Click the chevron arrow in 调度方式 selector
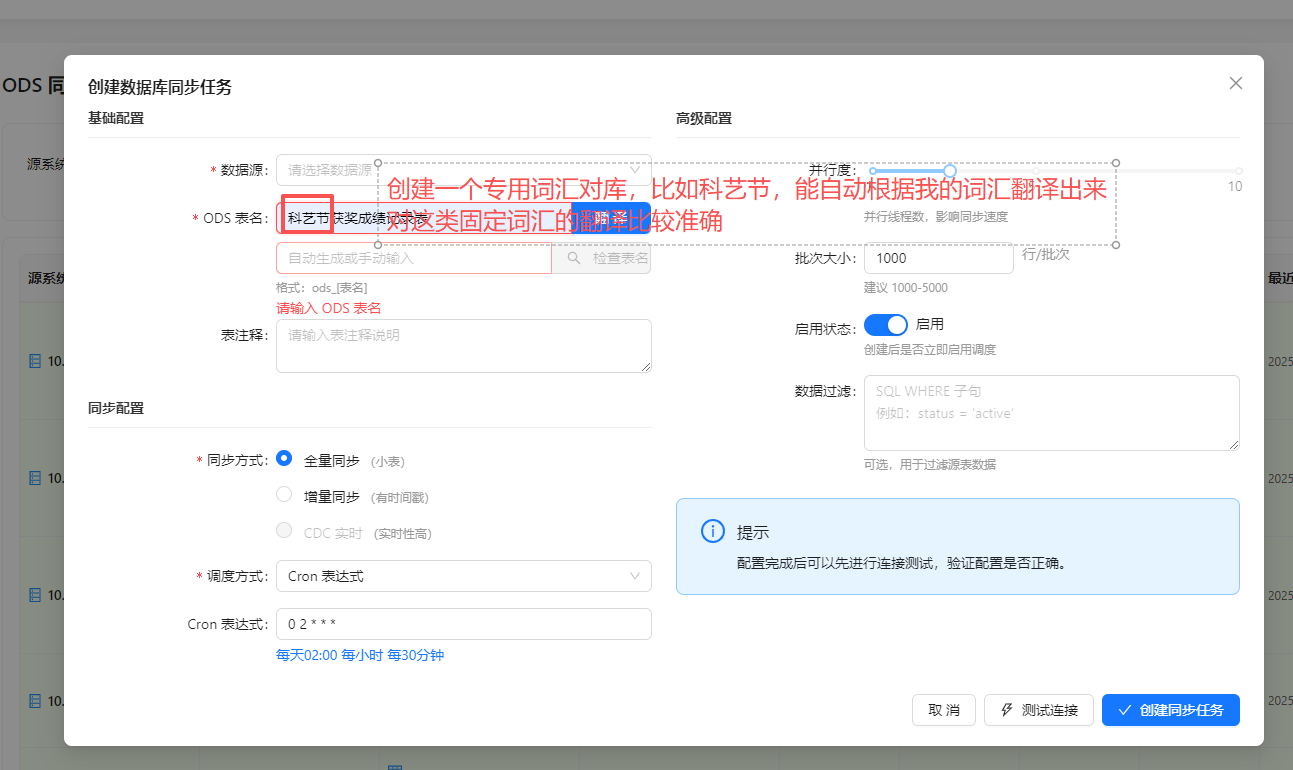 pos(634,576)
